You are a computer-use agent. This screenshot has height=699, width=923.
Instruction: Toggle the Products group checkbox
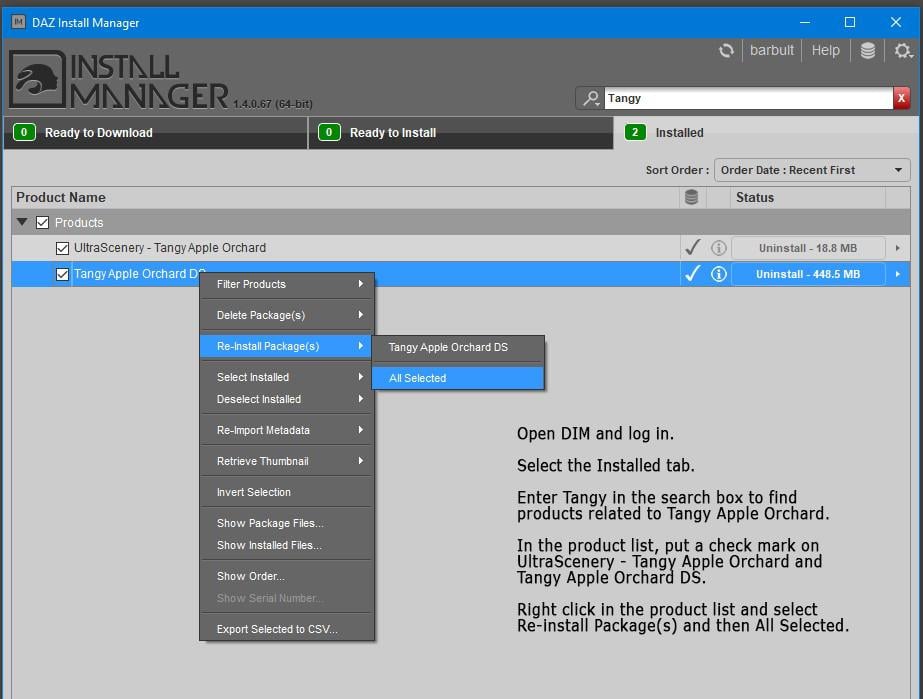tap(42, 223)
